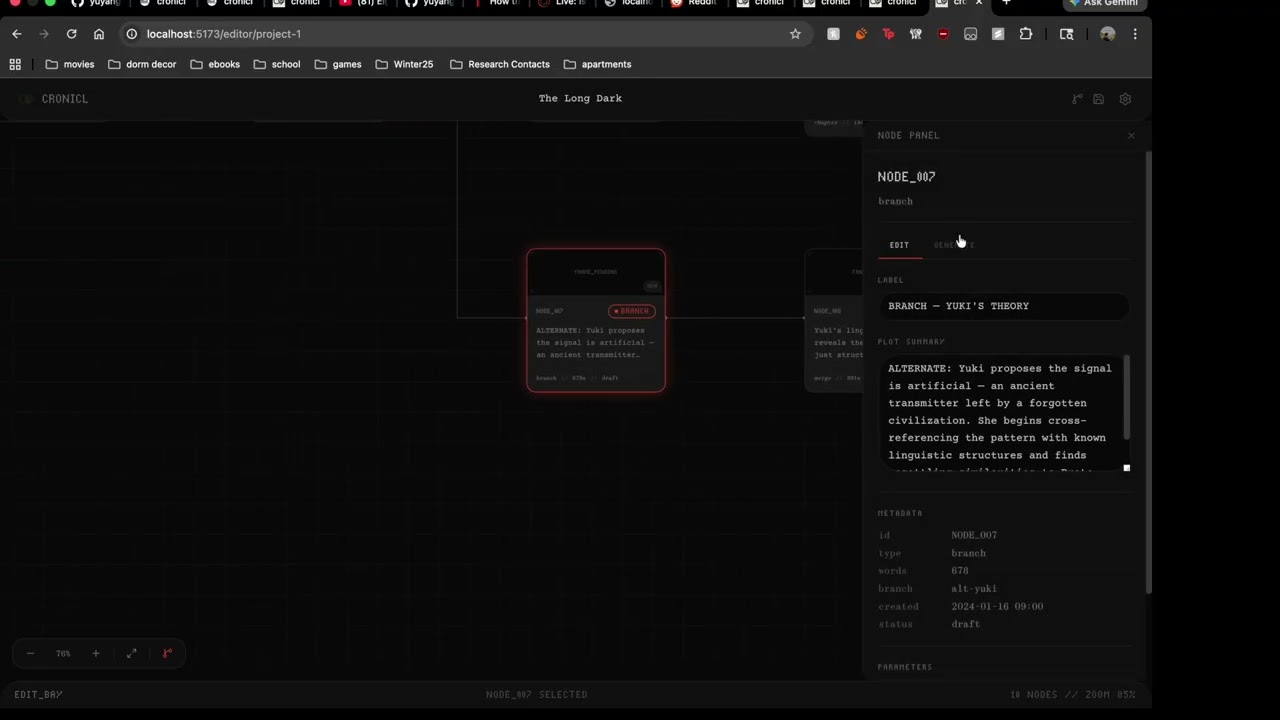Bookmark this page with star icon
The image size is (1280, 720).
coord(795,34)
